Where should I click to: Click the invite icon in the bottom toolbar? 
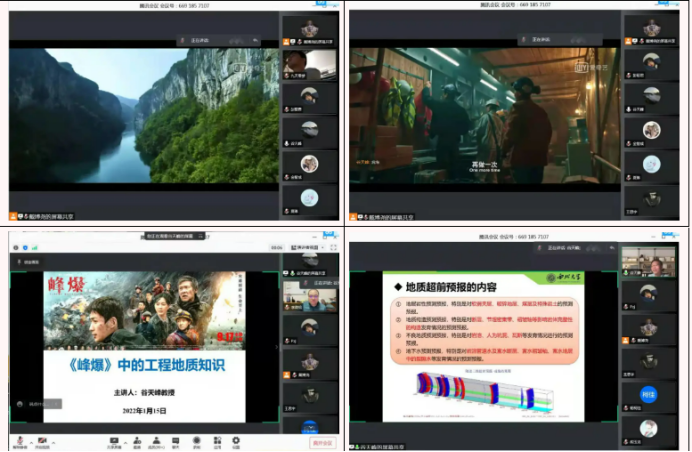pos(137,442)
